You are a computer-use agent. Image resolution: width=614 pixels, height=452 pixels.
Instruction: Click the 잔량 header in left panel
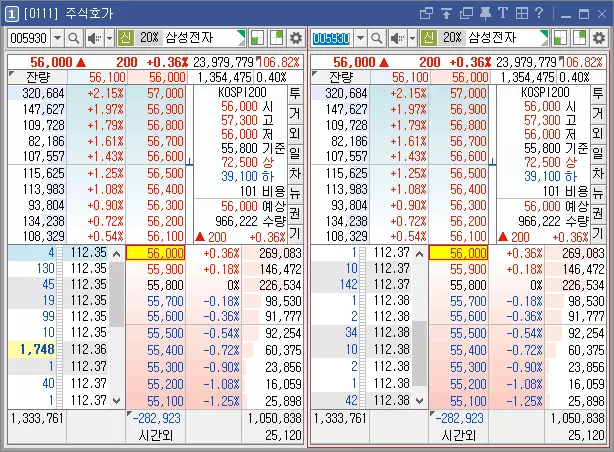tap(38, 77)
